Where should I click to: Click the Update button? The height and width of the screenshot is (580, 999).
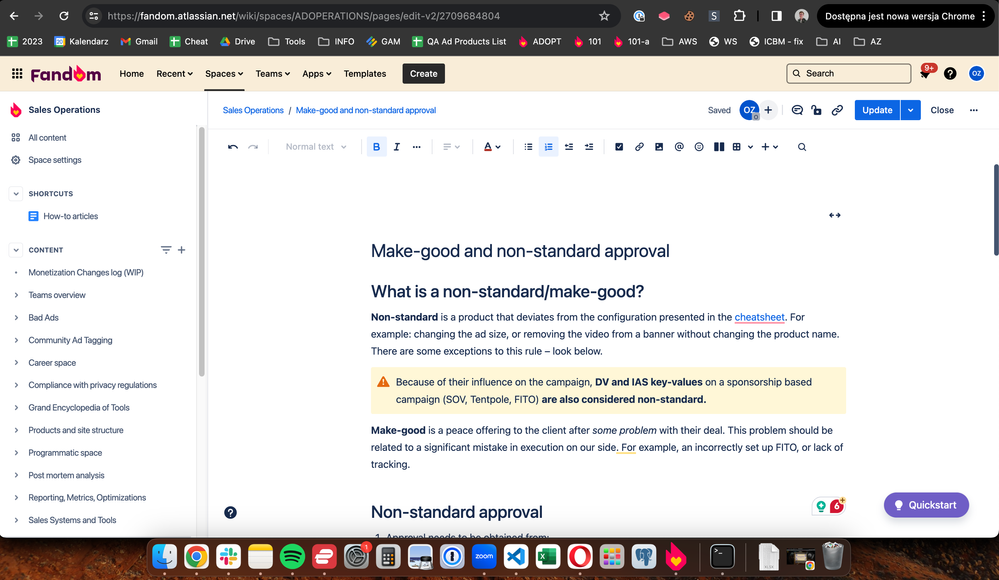pos(877,110)
